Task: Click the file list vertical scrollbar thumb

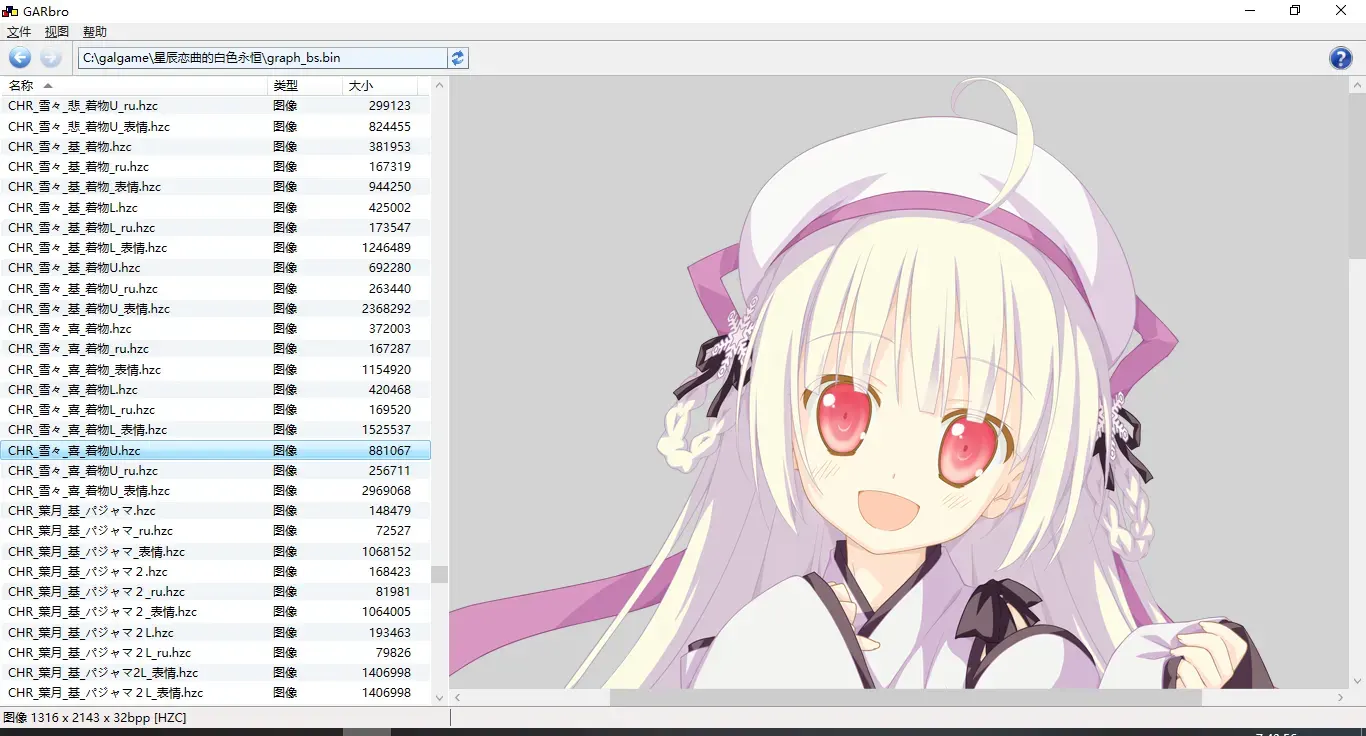Action: pos(439,574)
